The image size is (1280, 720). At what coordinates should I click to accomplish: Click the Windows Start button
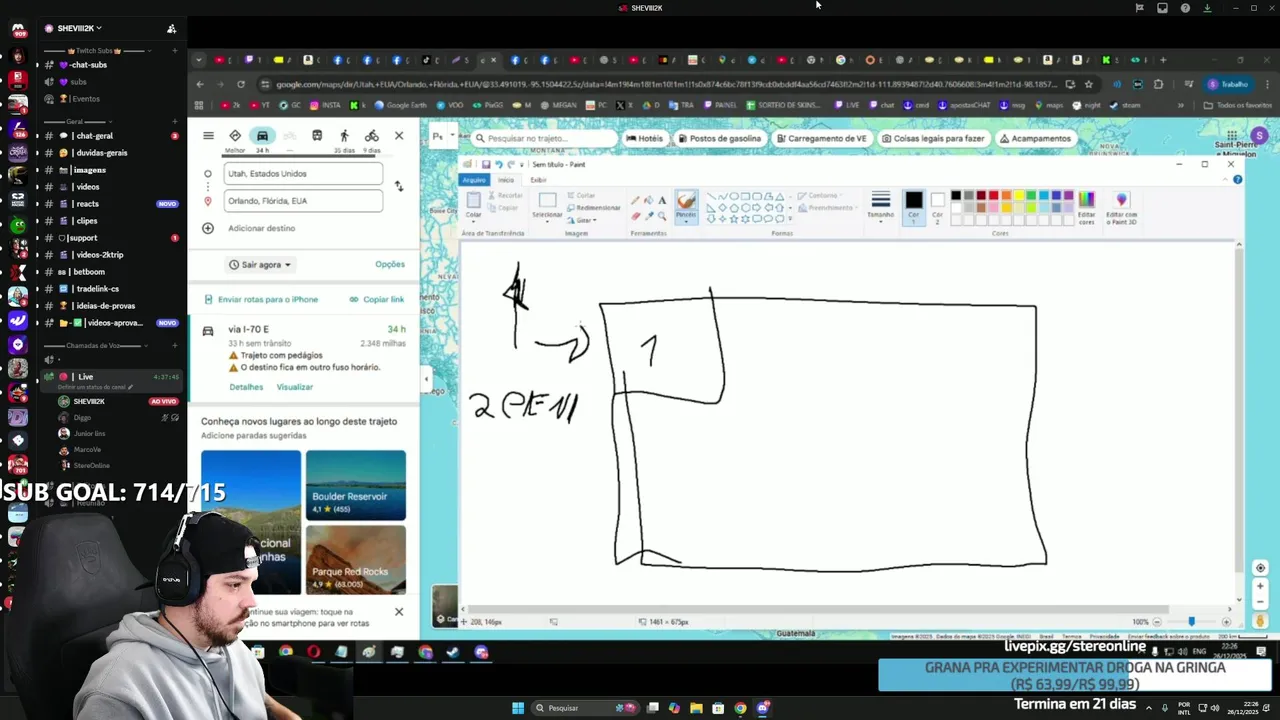click(518, 708)
